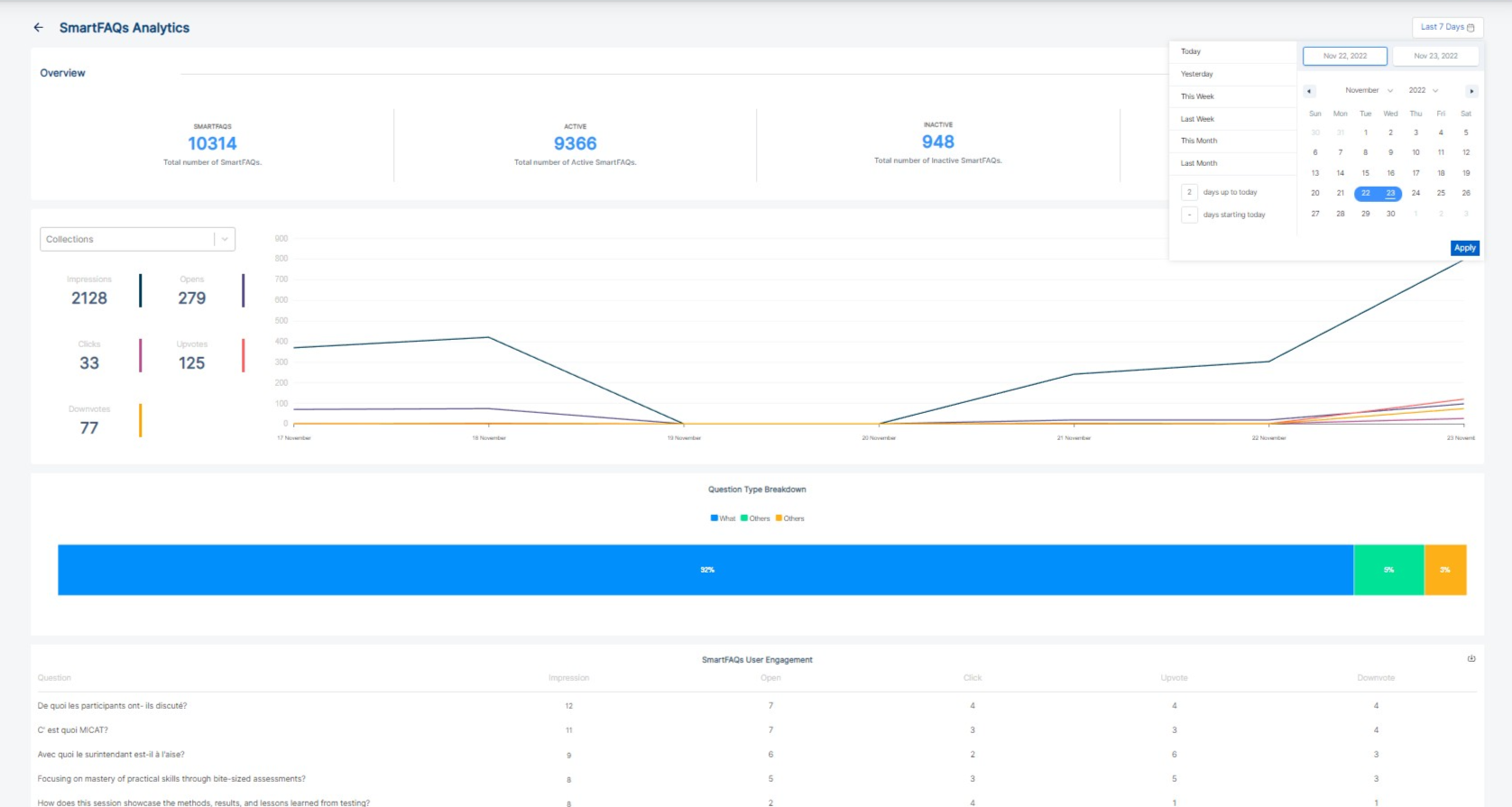Open the 2022 year dropdown
The height and width of the screenshot is (807, 1512).
click(1423, 90)
